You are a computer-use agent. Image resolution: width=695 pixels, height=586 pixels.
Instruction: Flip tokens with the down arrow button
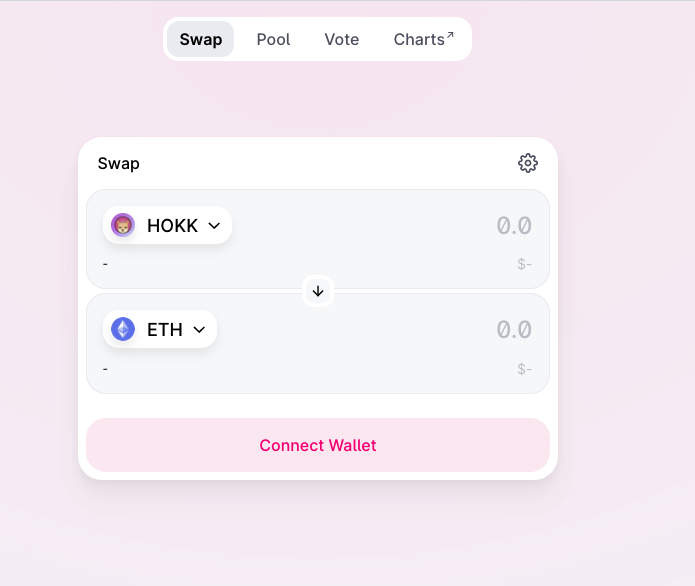318,291
